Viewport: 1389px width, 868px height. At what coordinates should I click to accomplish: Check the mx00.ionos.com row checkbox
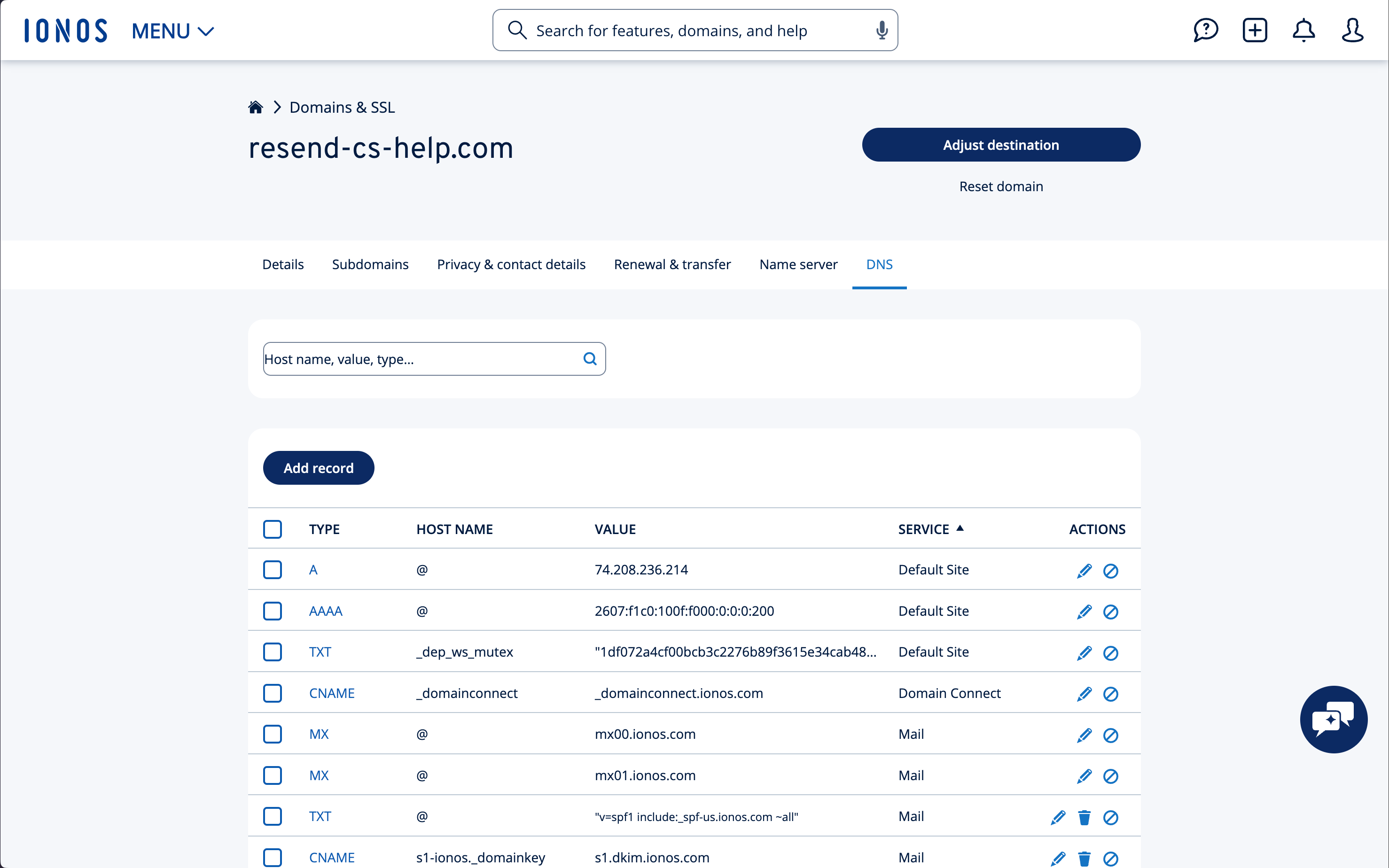point(272,734)
